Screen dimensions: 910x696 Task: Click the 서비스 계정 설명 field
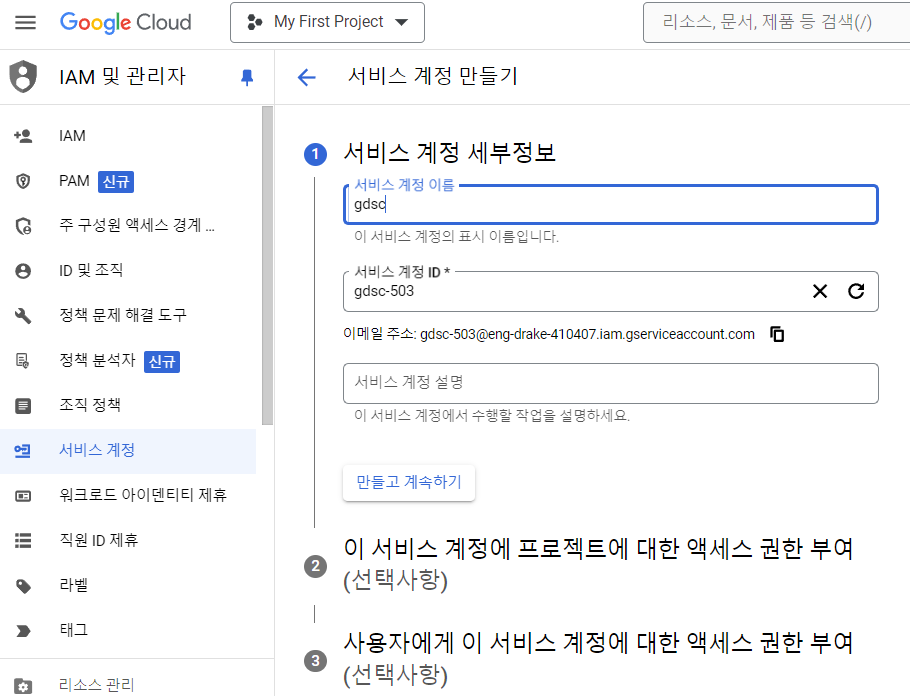coord(611,383)
